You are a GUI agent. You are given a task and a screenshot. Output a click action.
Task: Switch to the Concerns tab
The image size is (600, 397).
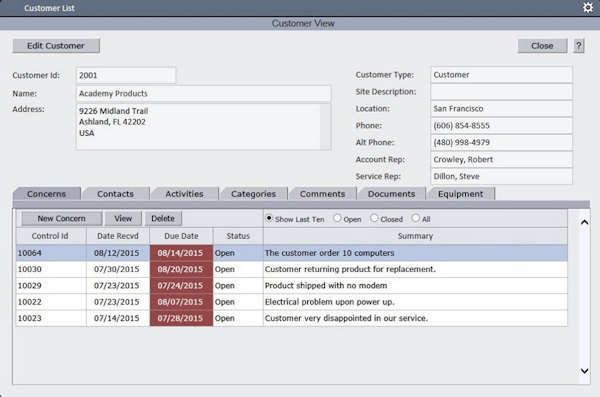pos(46,194)
